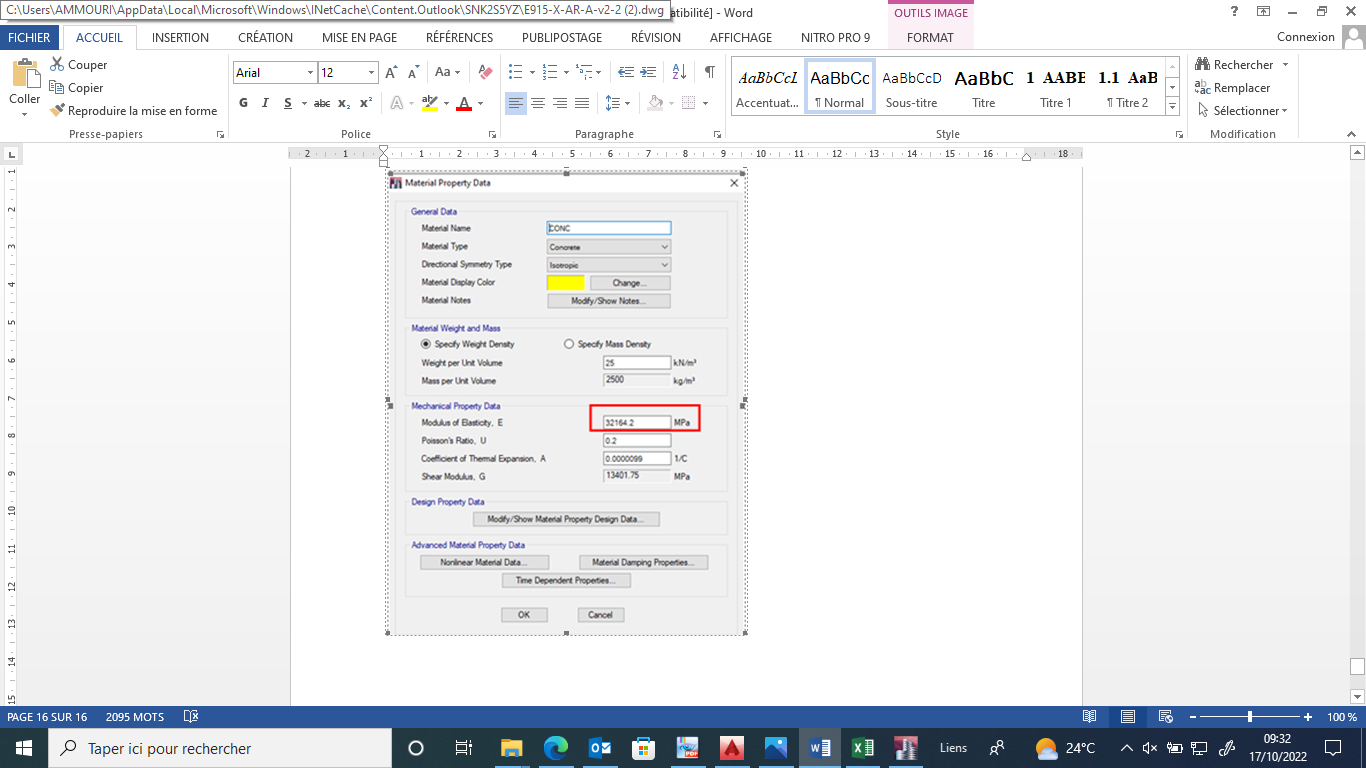Open the Police dialog launcher
1366x768 pixels.
492,134
